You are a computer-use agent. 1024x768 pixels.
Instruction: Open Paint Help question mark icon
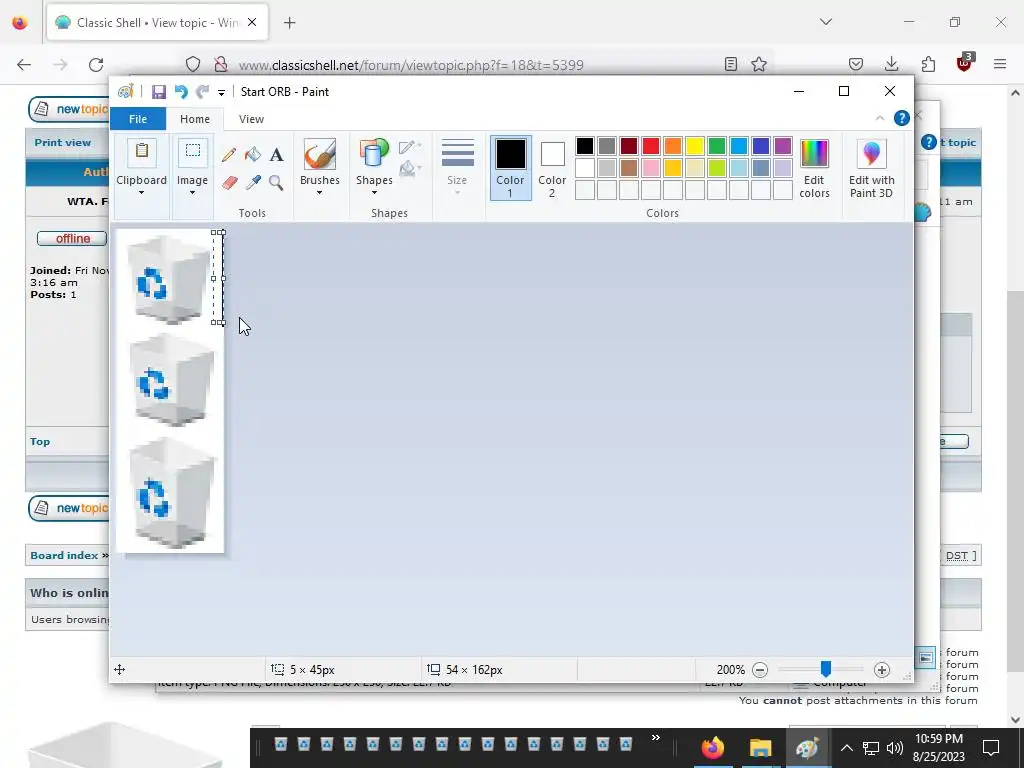coord(901,118)
